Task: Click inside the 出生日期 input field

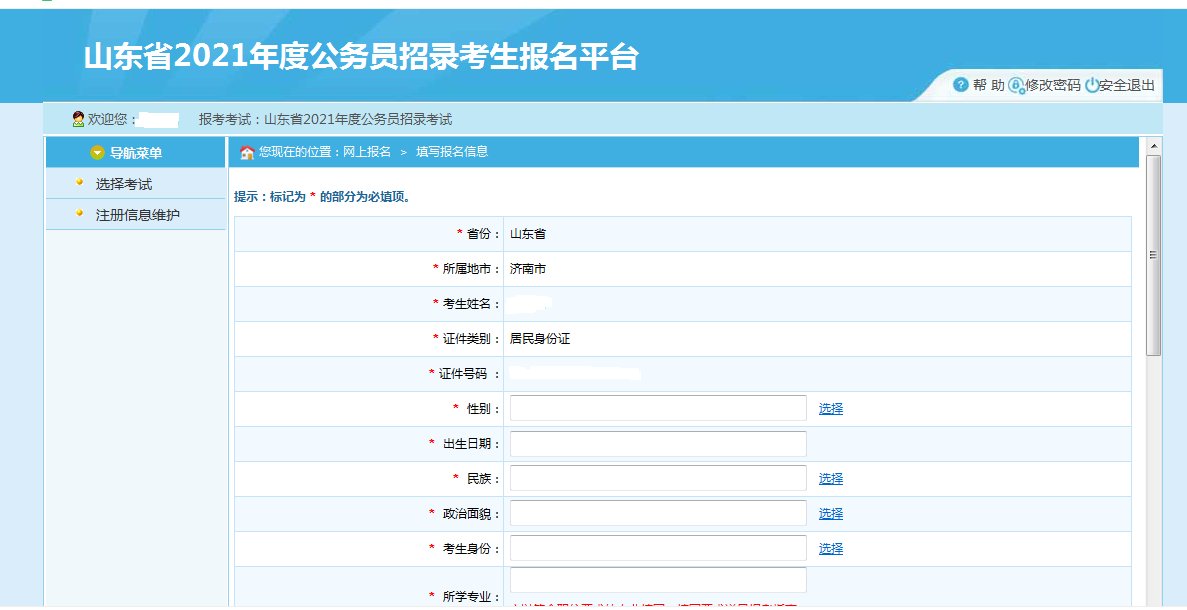Action: click(x=657, y=443)
